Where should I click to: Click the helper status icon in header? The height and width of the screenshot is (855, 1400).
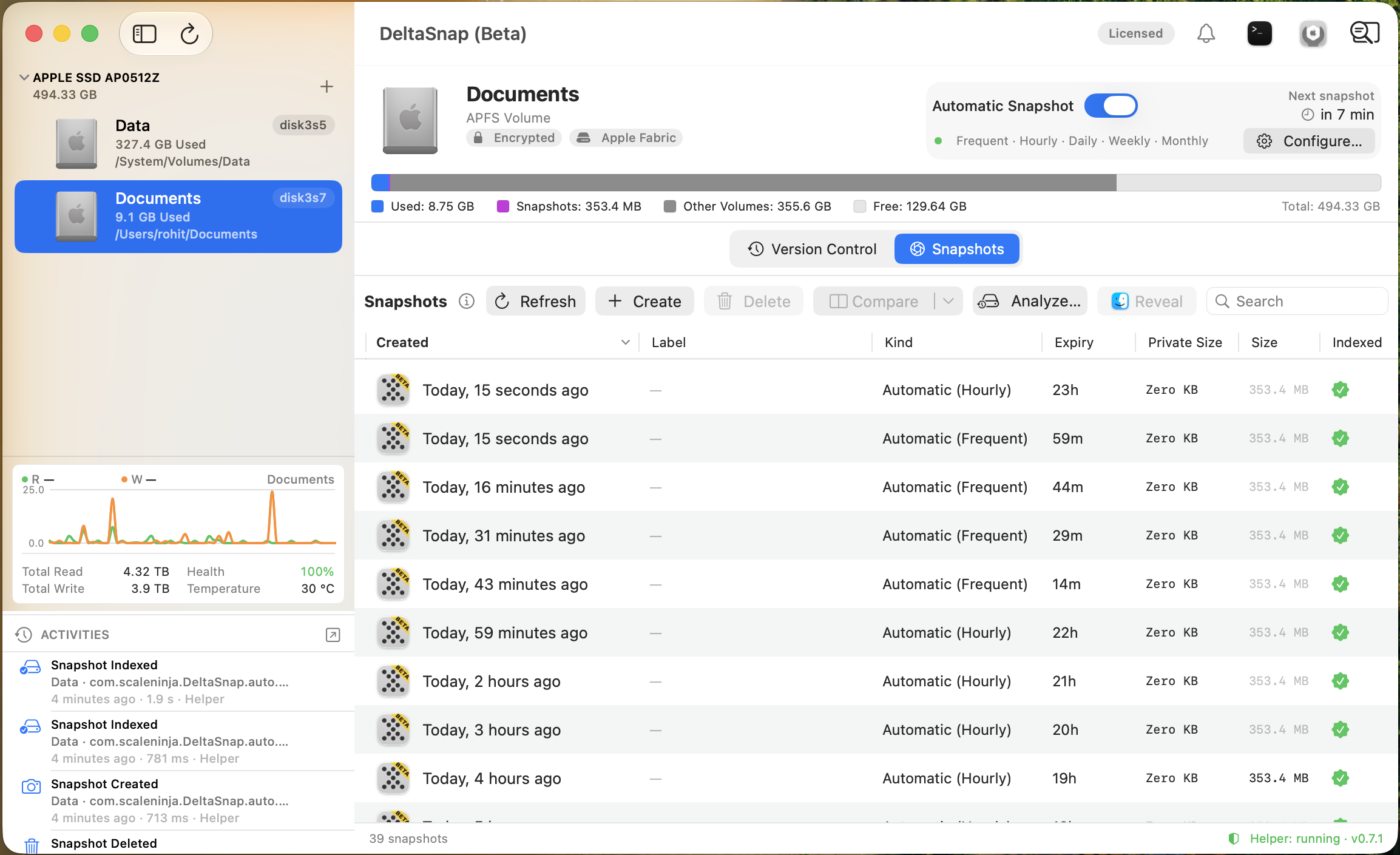pyautogui.click(x=1313, y=33)
